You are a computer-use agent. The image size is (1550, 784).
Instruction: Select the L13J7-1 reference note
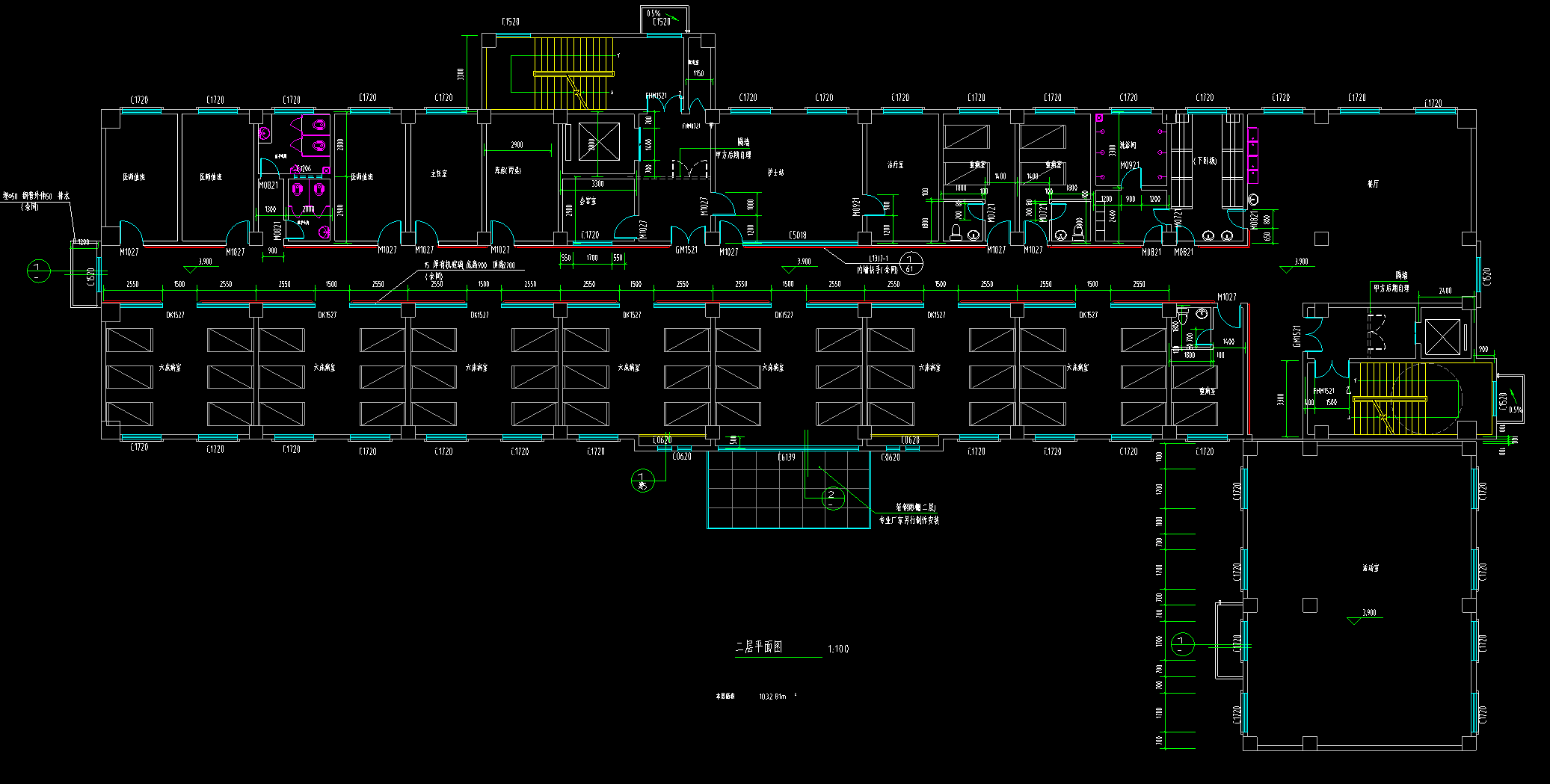coord(879,259)
